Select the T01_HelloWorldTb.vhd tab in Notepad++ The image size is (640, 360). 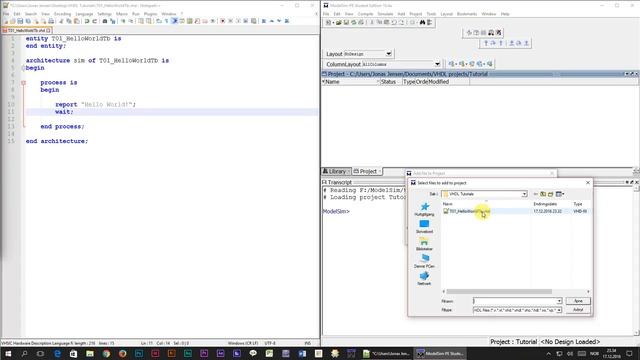[27, 30]
